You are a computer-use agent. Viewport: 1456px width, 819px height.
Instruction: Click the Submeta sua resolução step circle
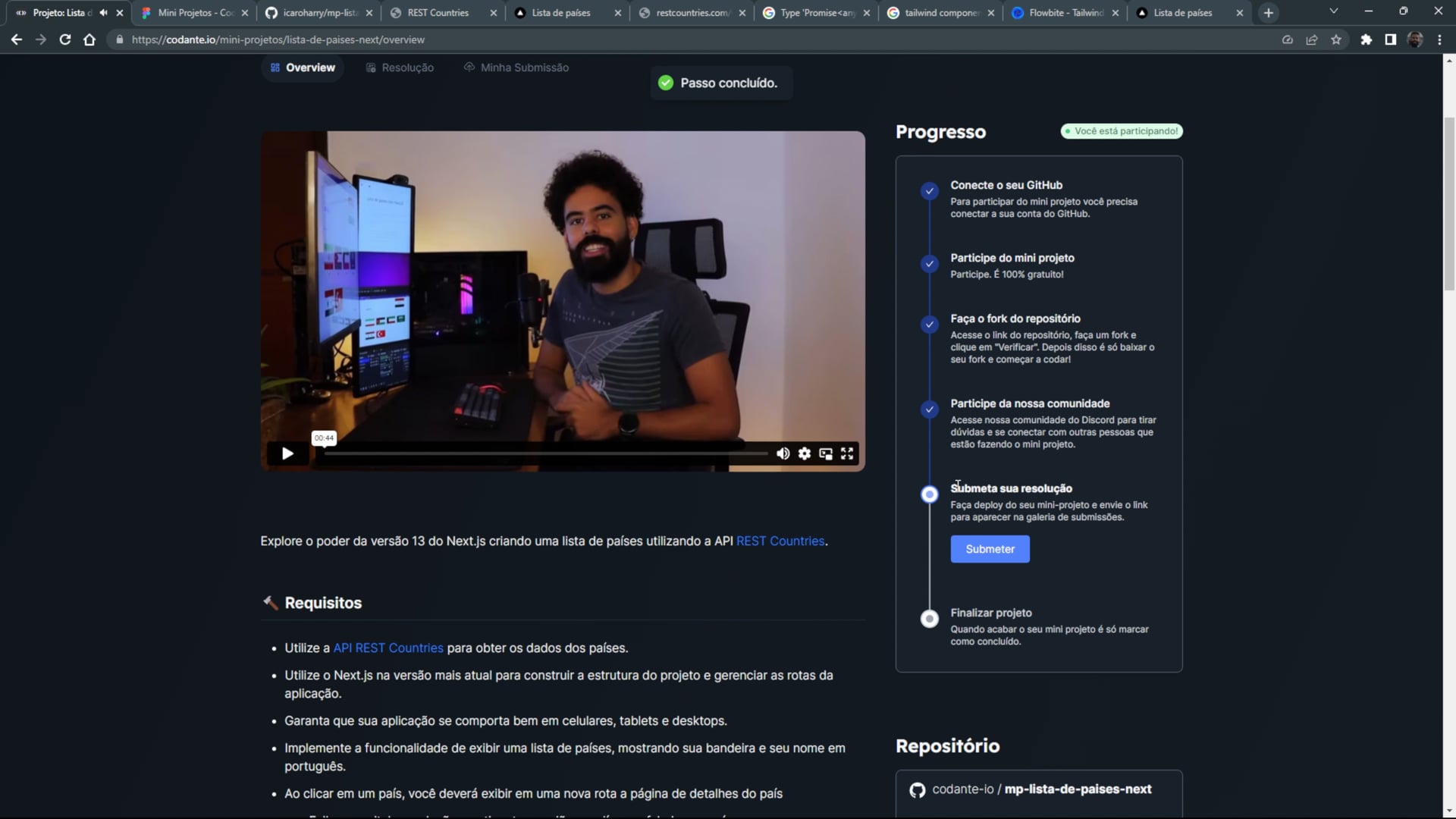(x=929, y=494)
